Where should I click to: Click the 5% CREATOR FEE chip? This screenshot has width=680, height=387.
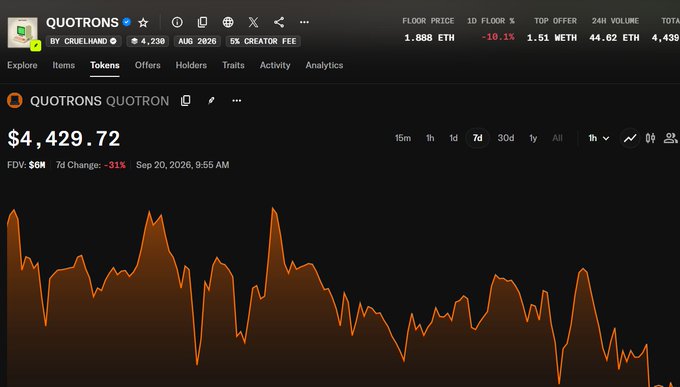(x=263, y=41)
